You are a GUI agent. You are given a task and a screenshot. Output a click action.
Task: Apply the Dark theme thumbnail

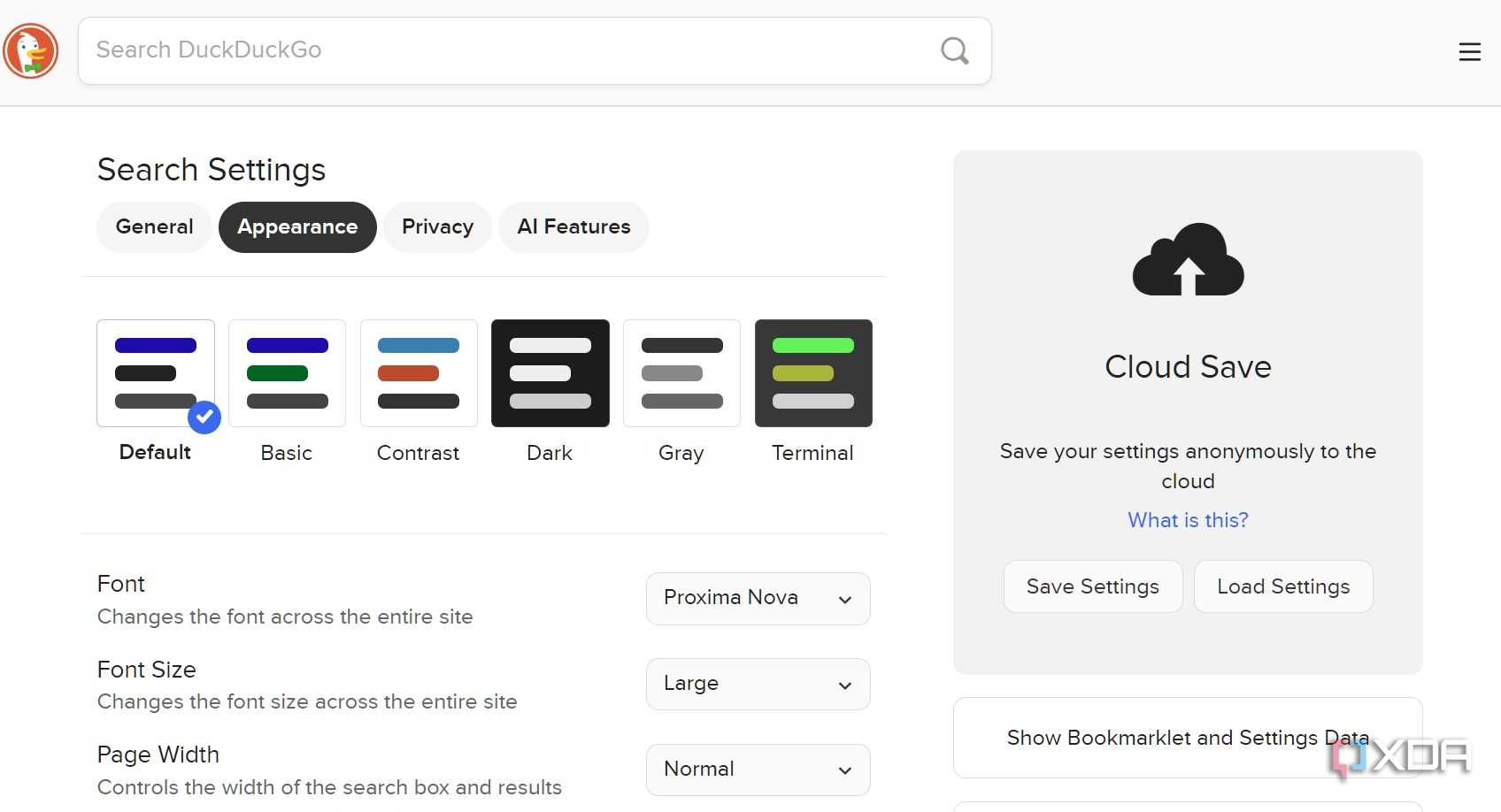[x=550, y=373]
